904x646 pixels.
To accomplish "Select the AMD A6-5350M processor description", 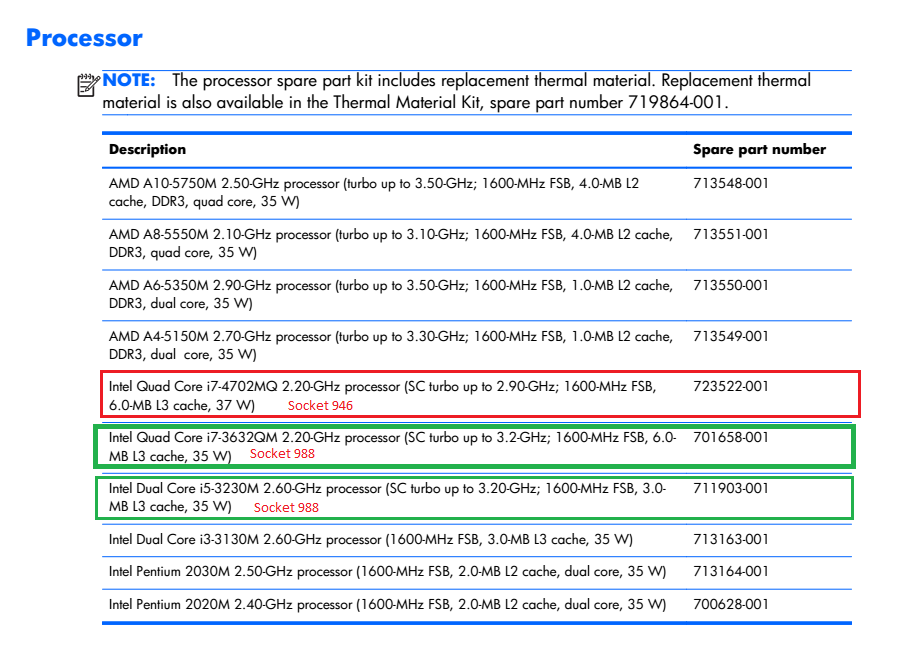I will [391, 294].
